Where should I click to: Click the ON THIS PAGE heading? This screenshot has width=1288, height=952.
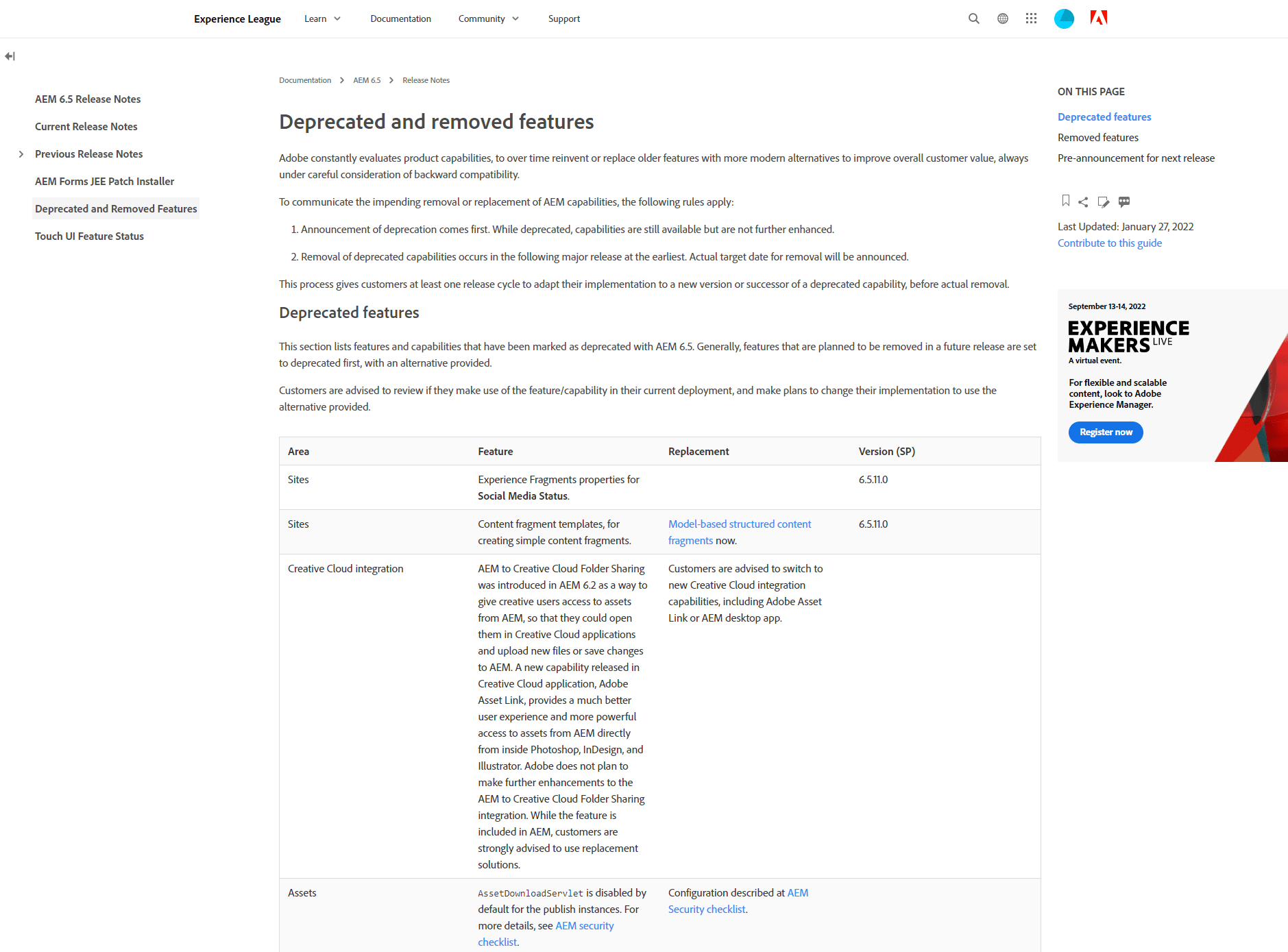(1091, 92)
